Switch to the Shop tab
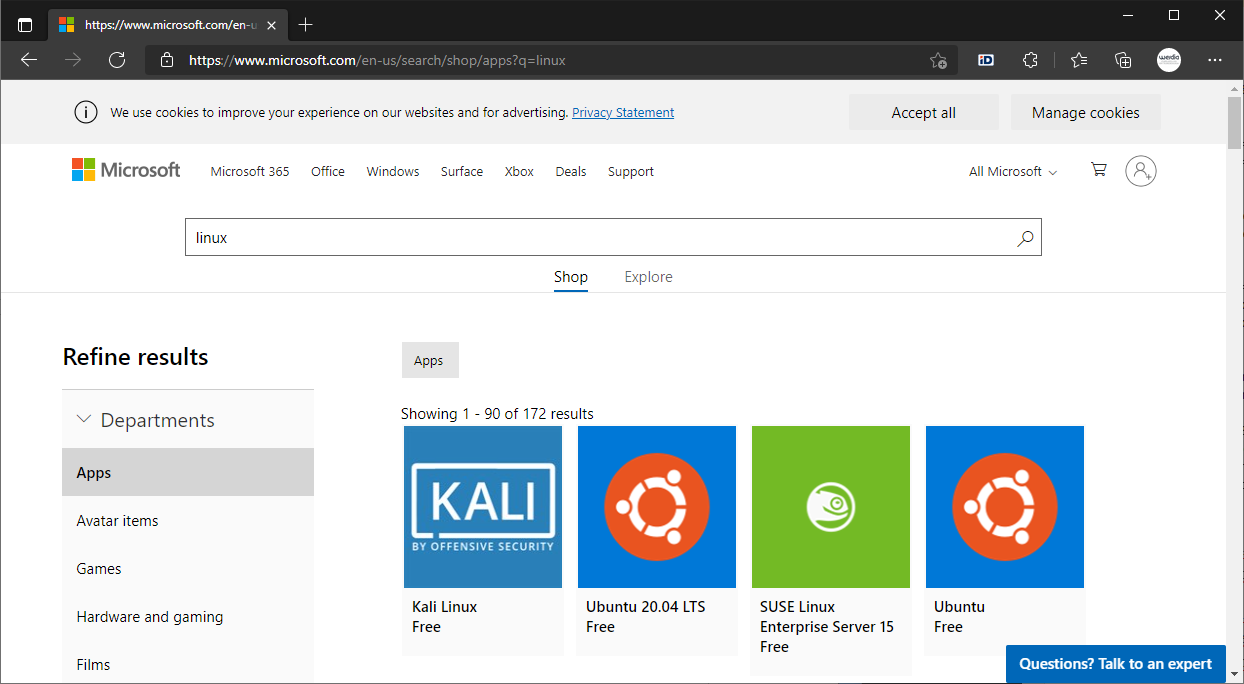The width and height of the screenshot is (1244, 684). coord(571,277)
